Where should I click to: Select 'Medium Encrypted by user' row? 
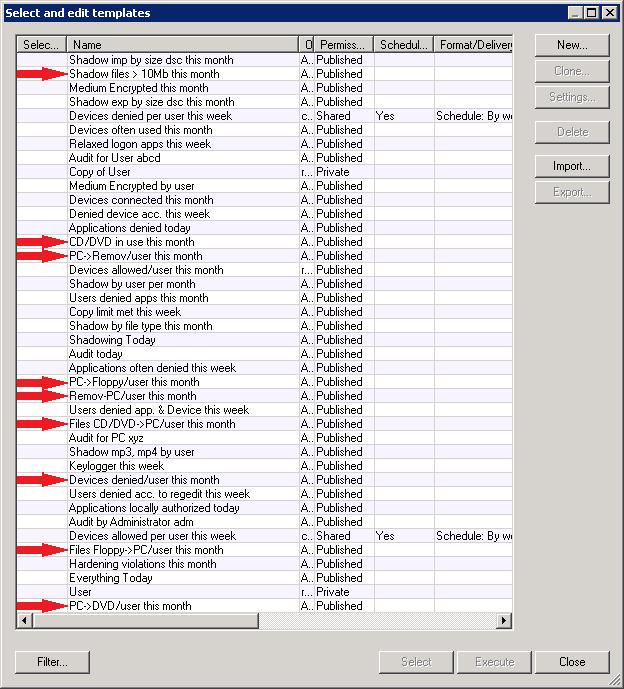pos(265,186)
